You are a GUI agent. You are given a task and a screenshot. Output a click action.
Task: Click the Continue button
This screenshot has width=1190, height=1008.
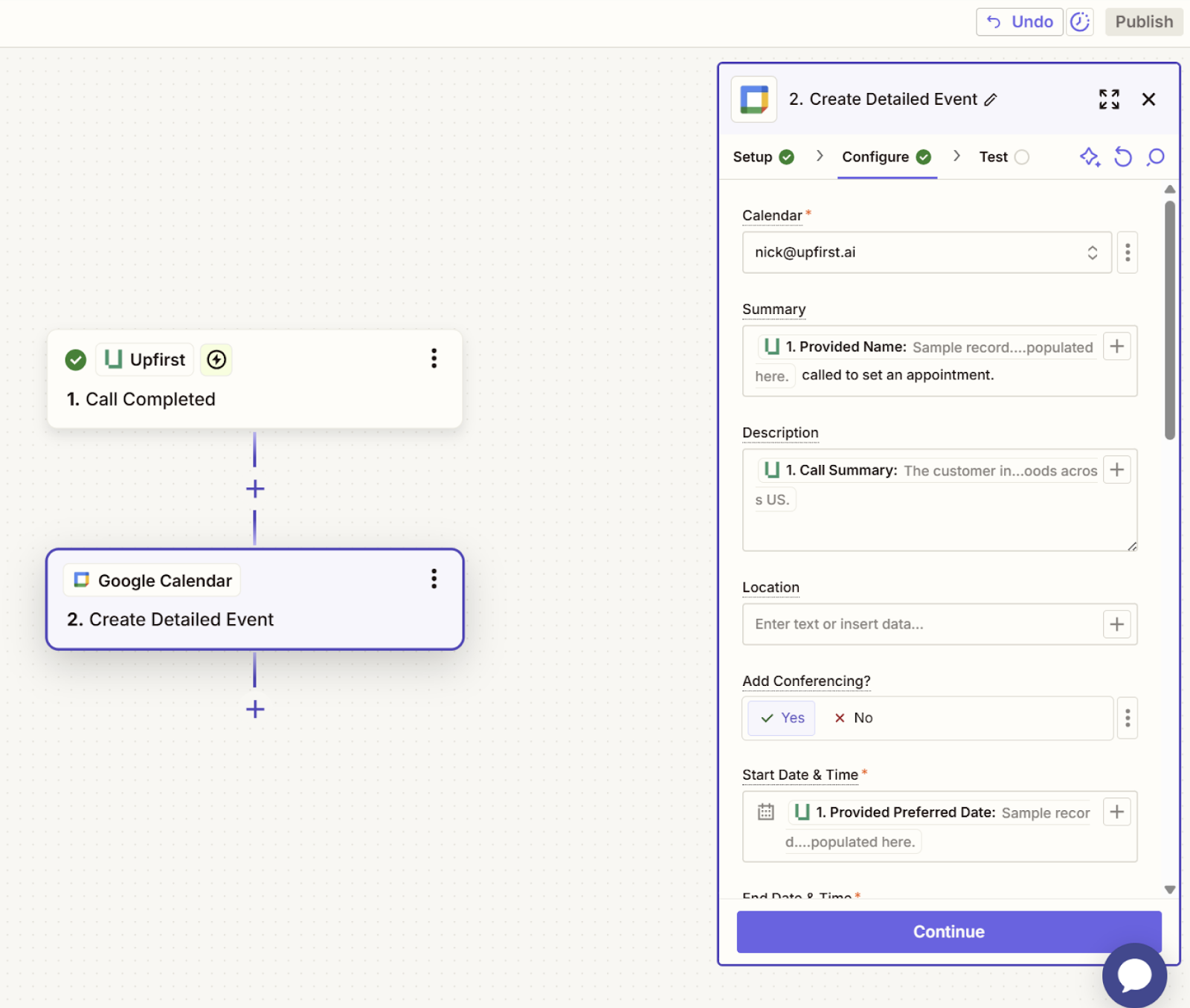[949, 932]
